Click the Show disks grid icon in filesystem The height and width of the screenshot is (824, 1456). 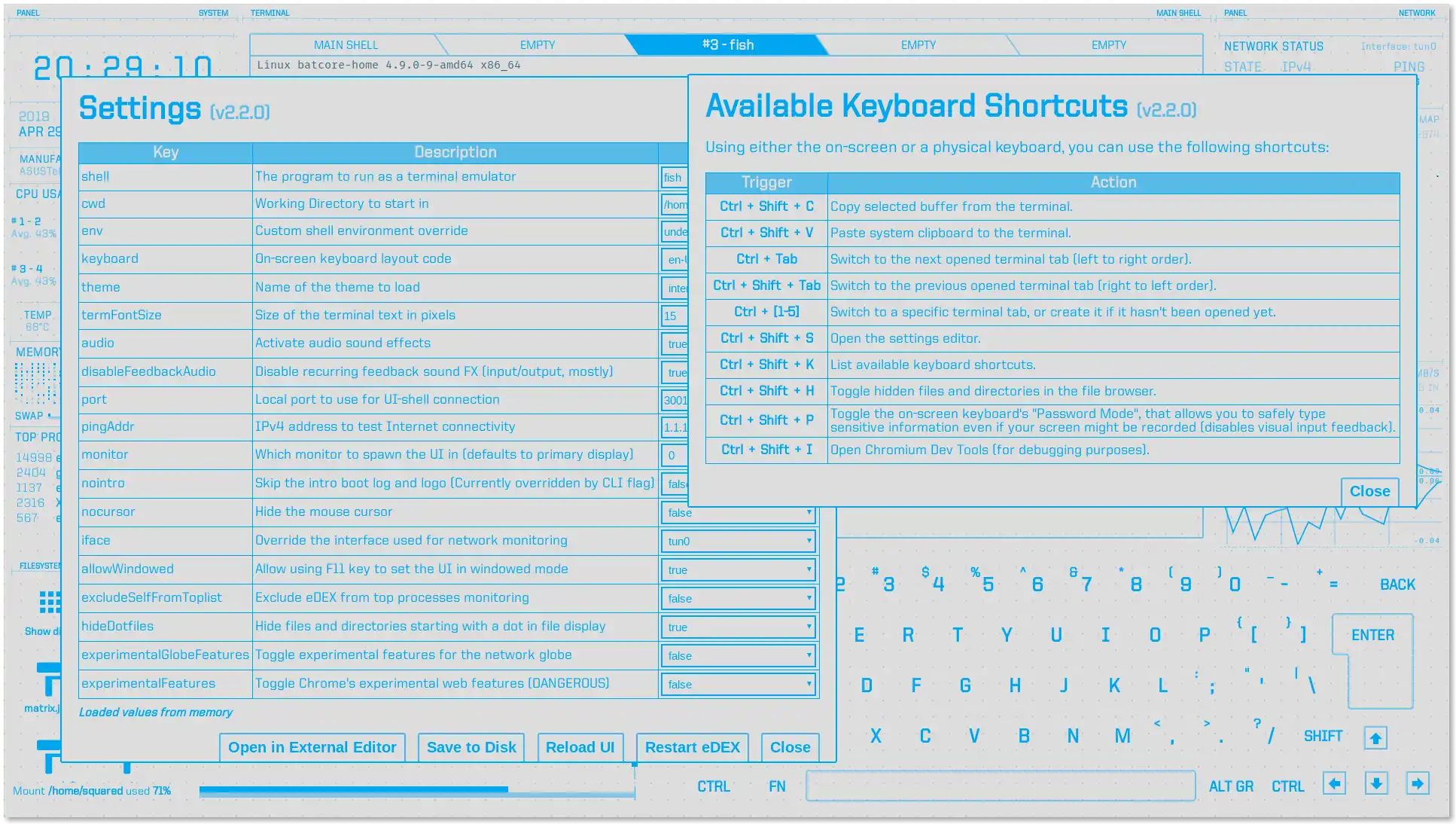pos(50,603)
